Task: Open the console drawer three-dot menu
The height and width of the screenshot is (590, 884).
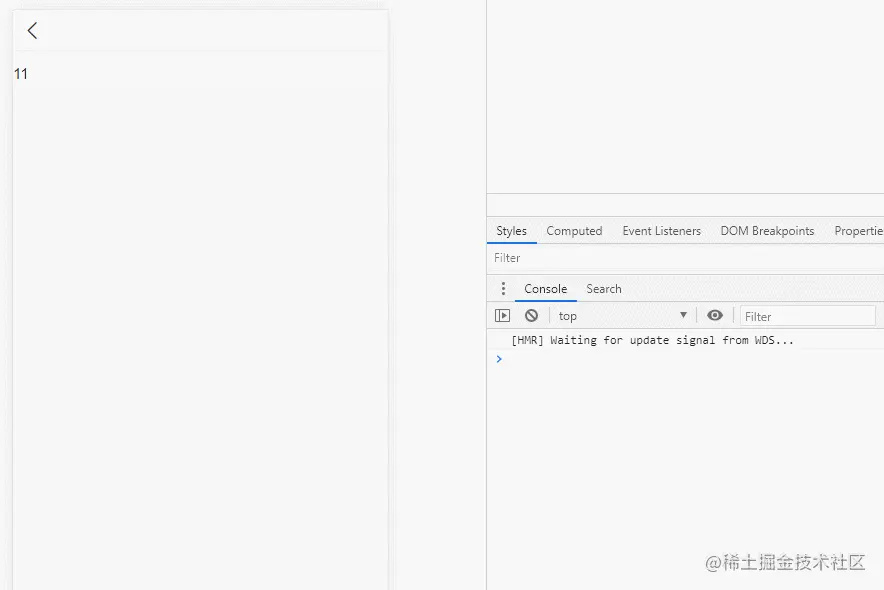Action: [503, 289]
